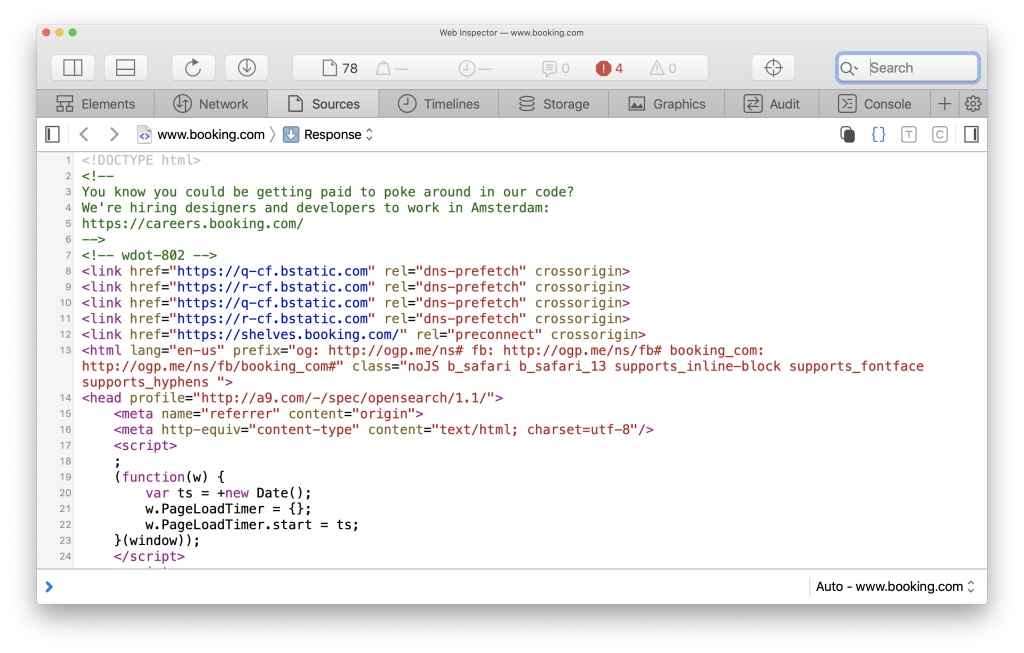
Task: Click line number 13 in the gutter
Action: (65, 351)
